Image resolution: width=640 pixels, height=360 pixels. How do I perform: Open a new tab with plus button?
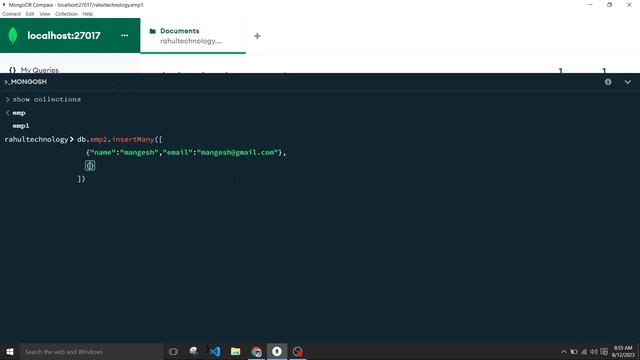(x=257, y=36)
